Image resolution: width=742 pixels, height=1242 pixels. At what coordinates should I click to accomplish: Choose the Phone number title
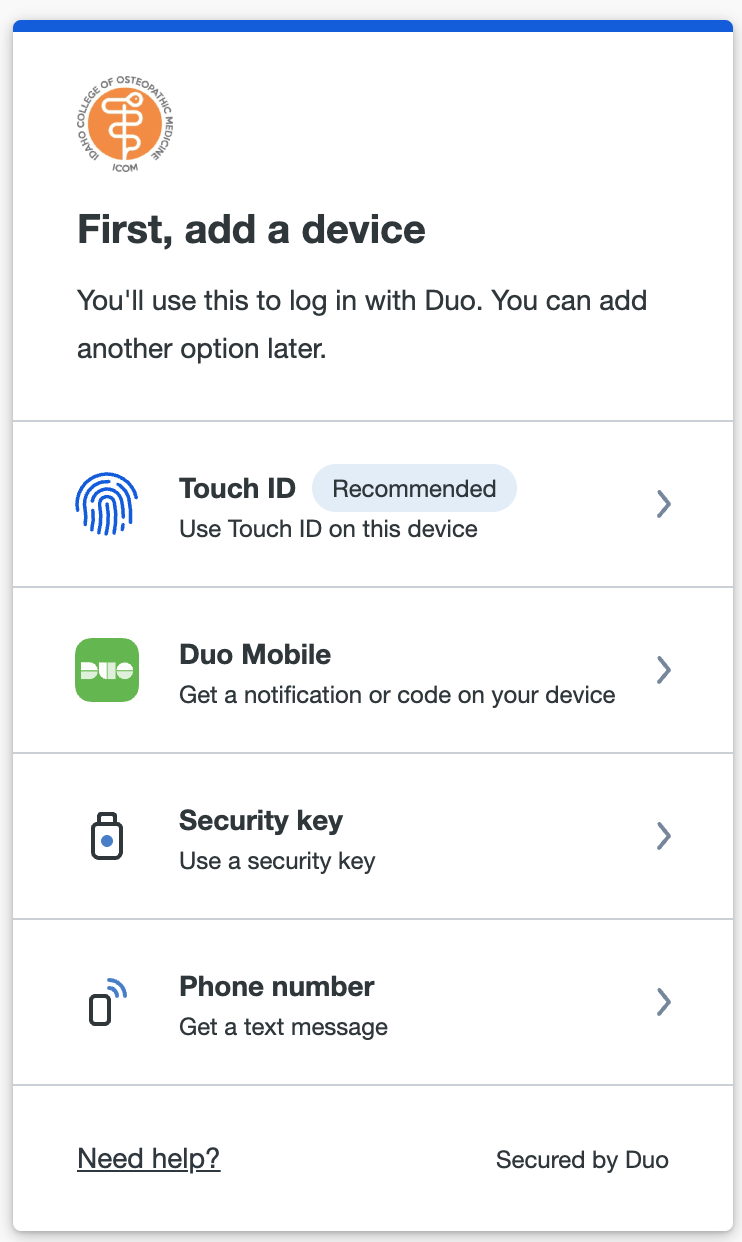[277, 986]
